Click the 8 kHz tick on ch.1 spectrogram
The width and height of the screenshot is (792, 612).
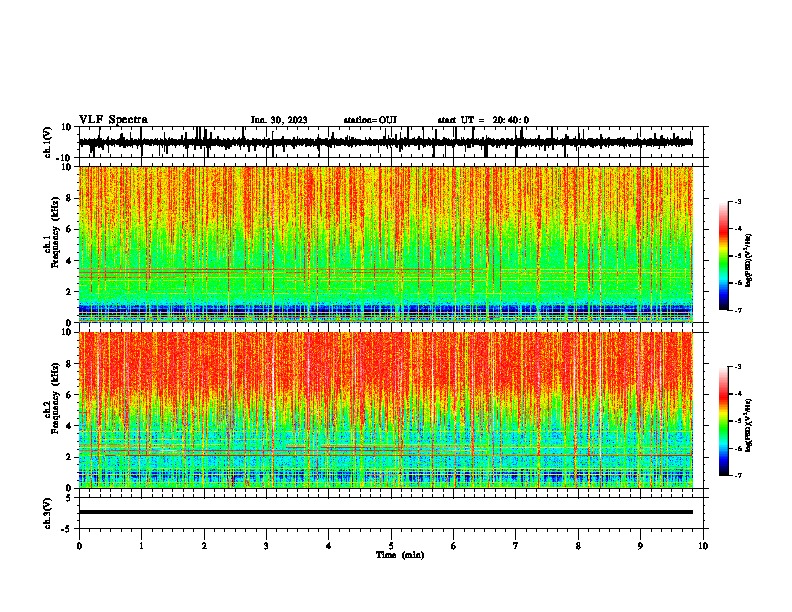69,198
